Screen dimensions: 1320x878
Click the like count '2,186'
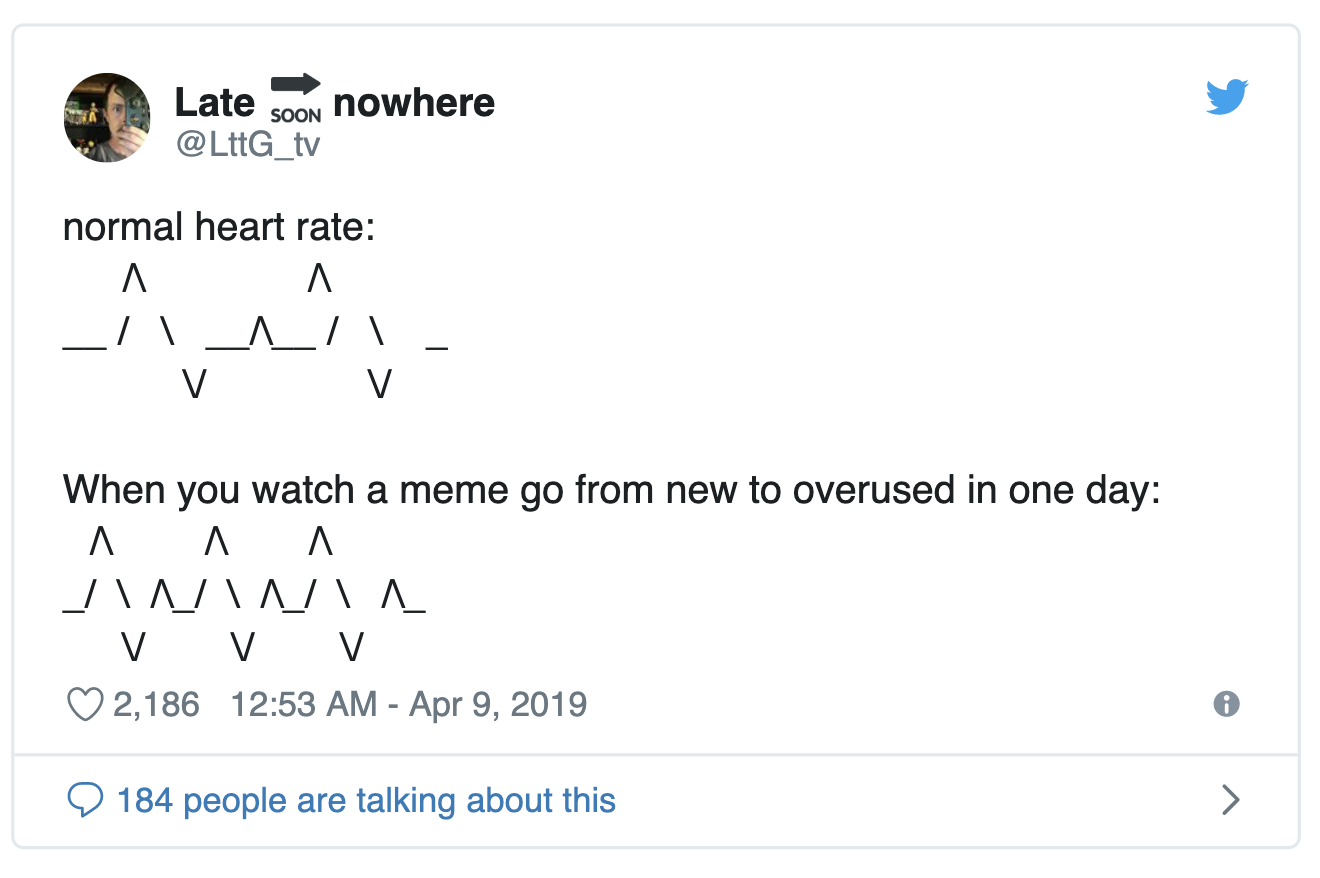158,703
